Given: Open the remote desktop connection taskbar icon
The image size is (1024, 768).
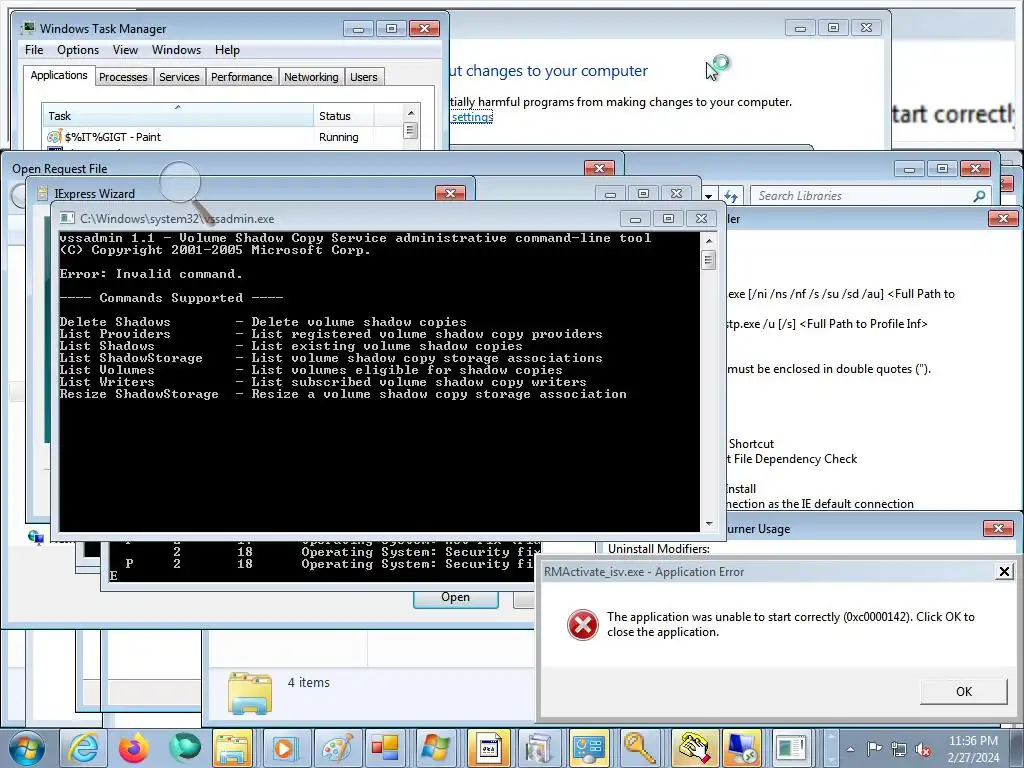Looking at the screenshot, I should point(741,748).
